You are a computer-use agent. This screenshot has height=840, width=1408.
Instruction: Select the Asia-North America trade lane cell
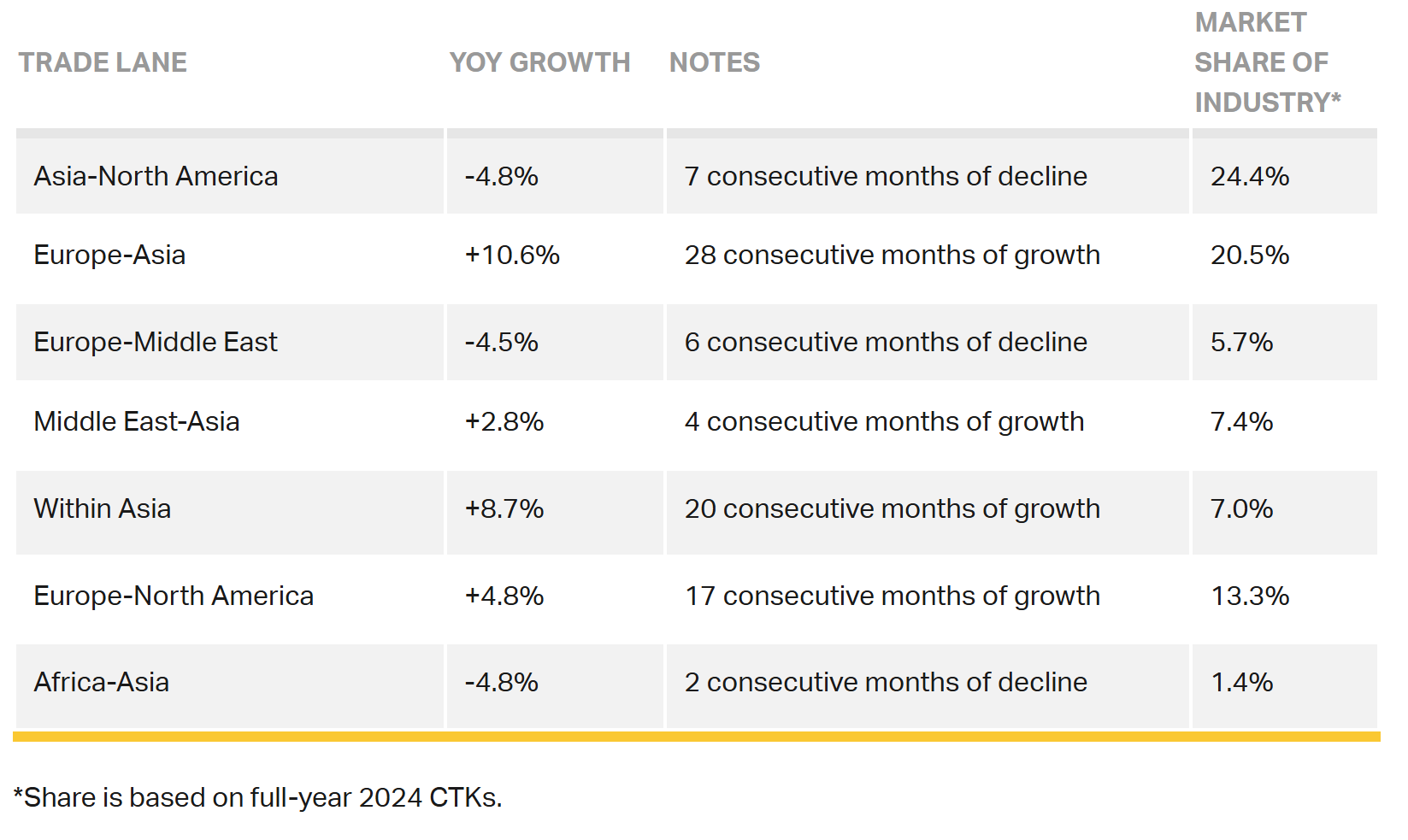click(156, 176)
